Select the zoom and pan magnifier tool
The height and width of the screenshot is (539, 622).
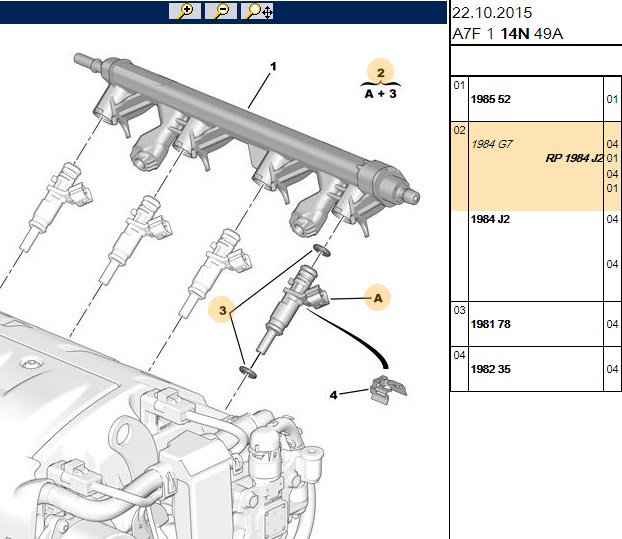(x=257, y=11)
